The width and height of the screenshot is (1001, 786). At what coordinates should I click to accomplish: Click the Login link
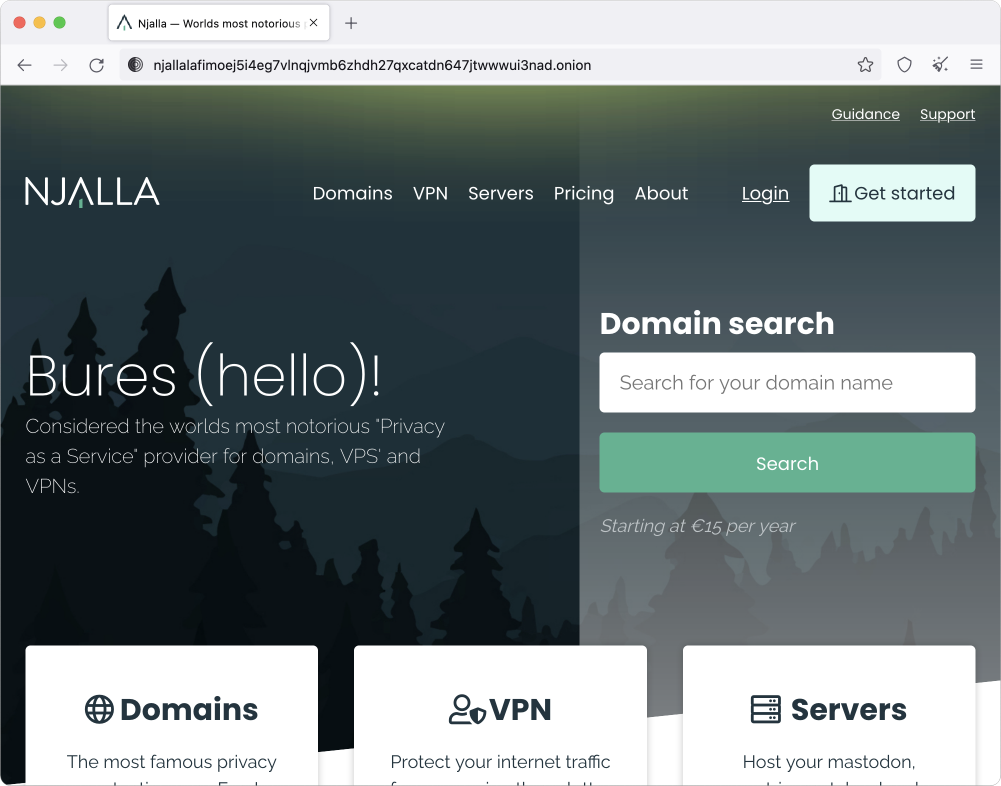(765, 193)
